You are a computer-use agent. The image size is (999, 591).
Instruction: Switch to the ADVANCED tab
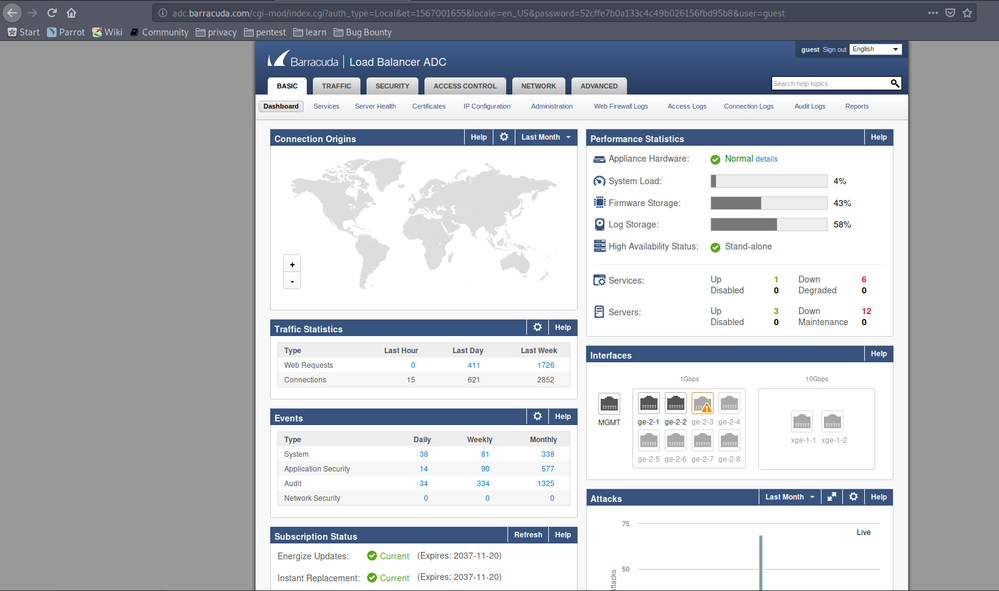click(x=599, y=86)
